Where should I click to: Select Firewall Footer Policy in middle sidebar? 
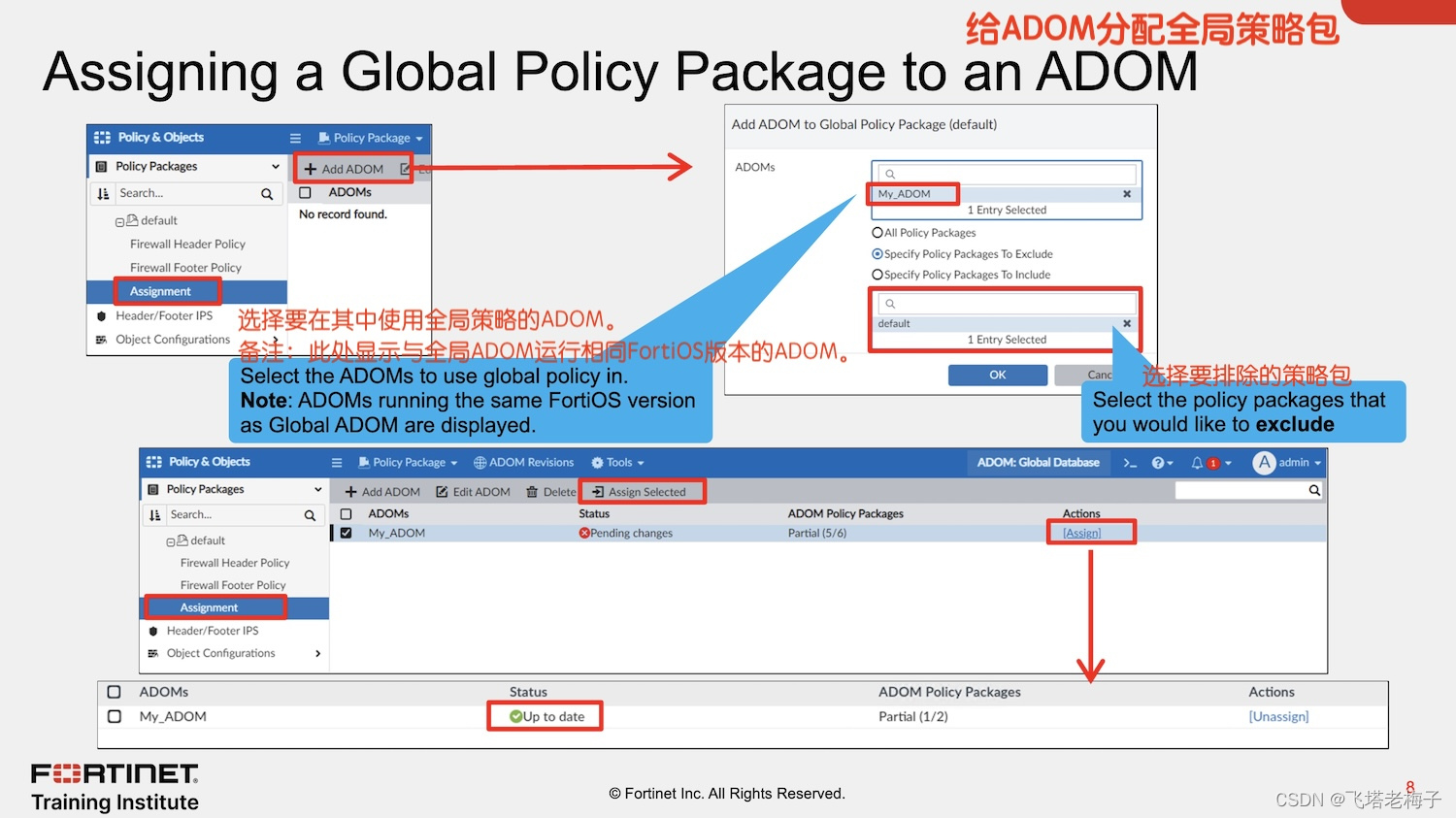click(x=233, y=585)
